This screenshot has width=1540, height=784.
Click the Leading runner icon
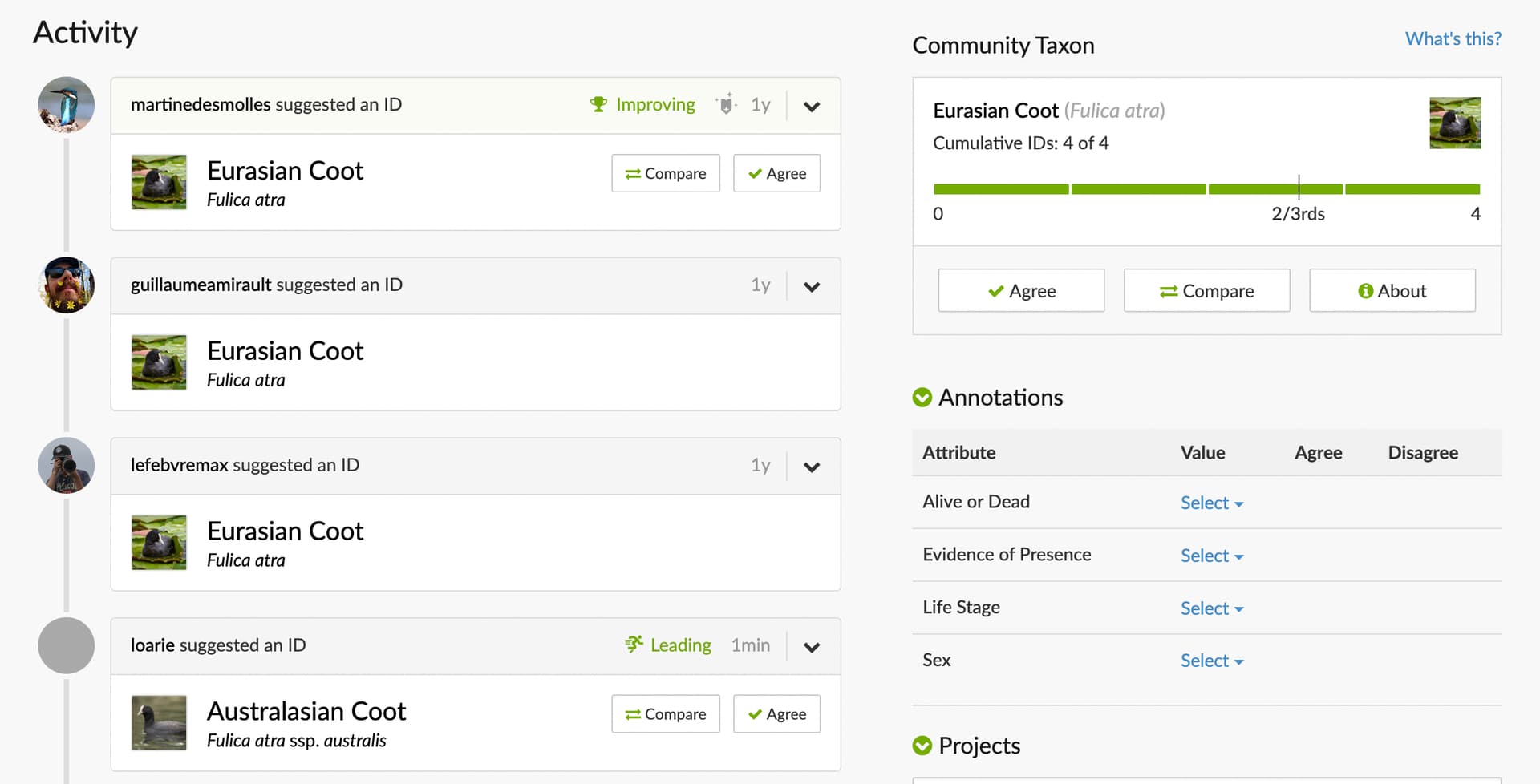(x=634, y=645)
